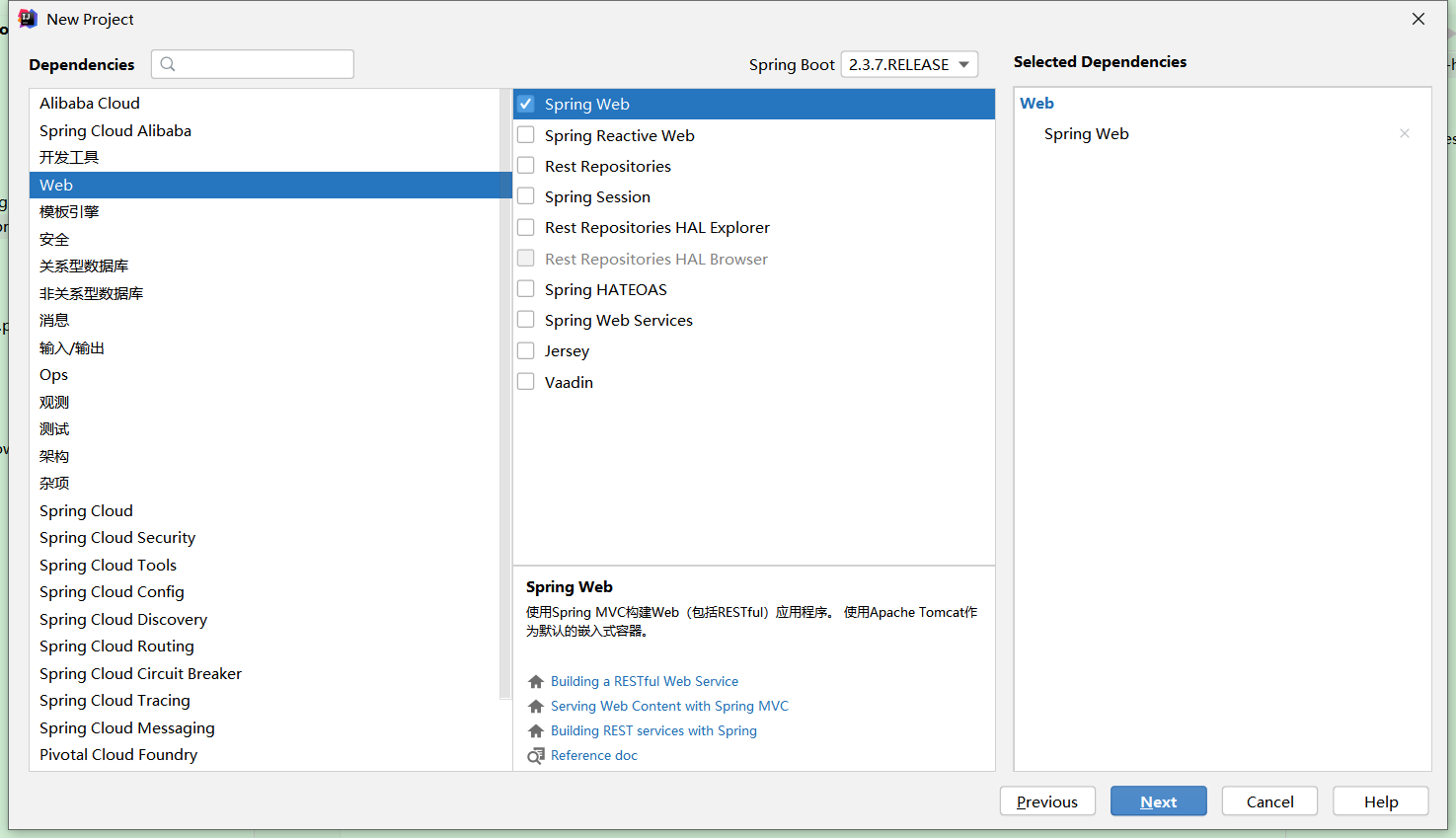Open Building REST services with Spring link
This screenshot has width=1456, height=838.
point(653,730)
